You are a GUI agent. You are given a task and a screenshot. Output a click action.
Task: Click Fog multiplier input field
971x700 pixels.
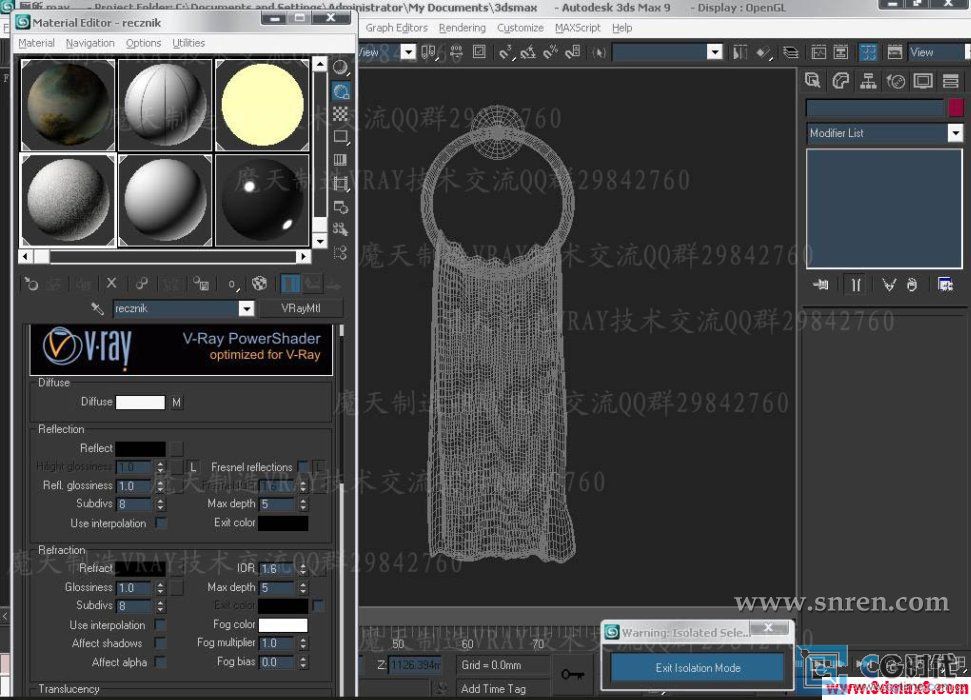[x=276, y=643]
